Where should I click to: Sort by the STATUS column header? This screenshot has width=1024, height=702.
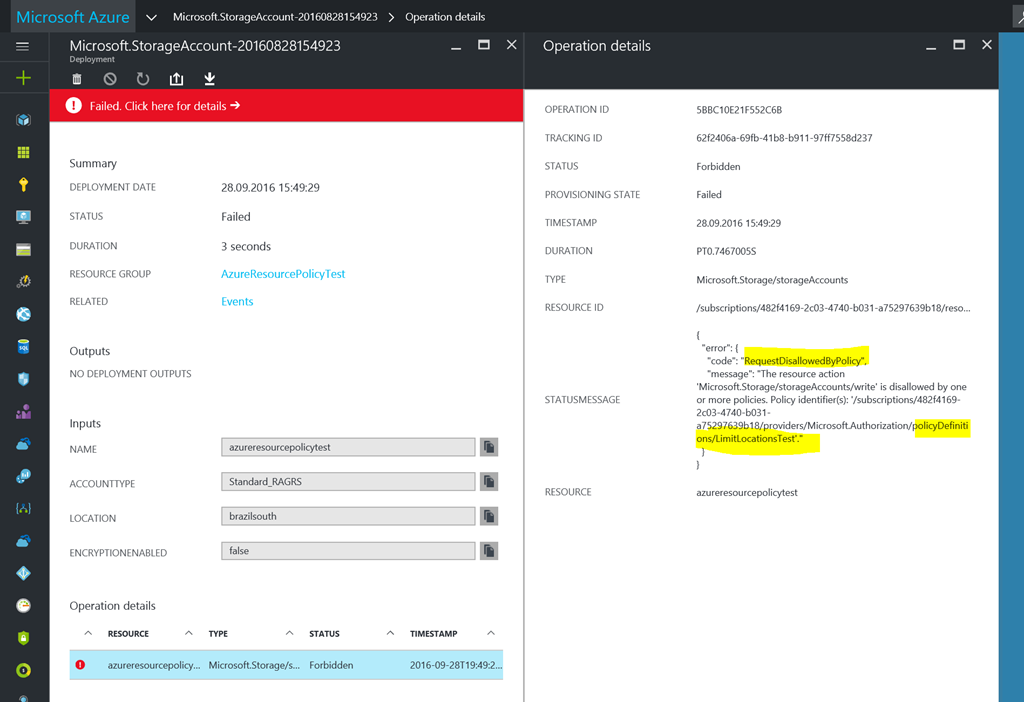(x=324, y=633)
